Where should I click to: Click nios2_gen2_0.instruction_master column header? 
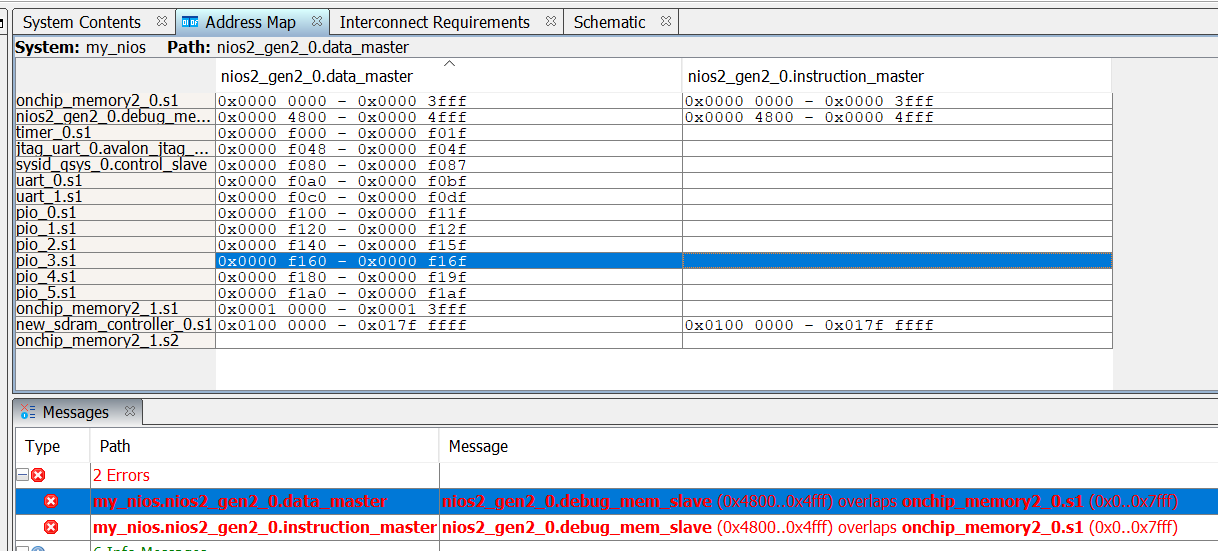click(x=897, y=76)
